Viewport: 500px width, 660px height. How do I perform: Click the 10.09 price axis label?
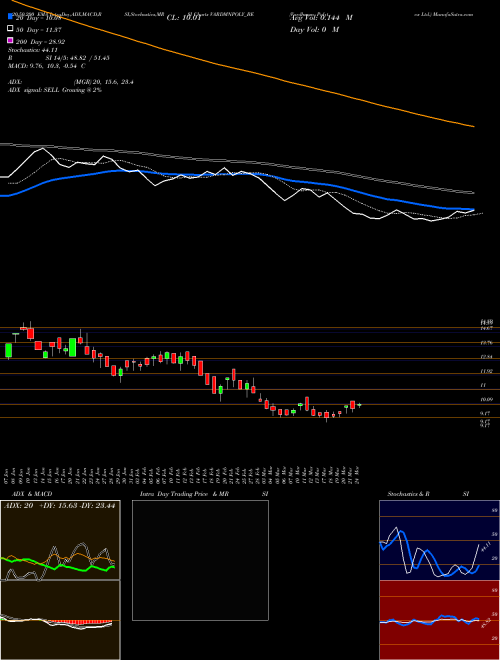click(x=487, y=399)
